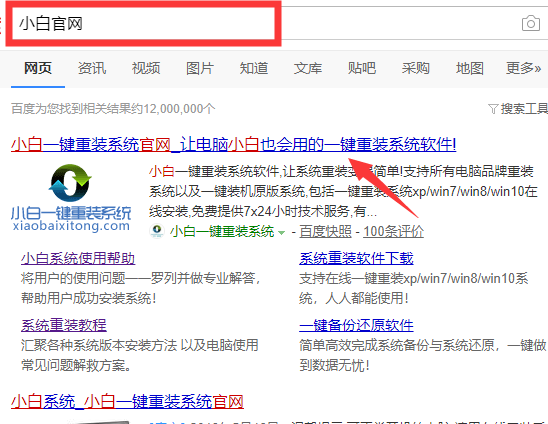Open the 文库 tab
Viewport: 548px width, 424px height.
tap(308, 68)
